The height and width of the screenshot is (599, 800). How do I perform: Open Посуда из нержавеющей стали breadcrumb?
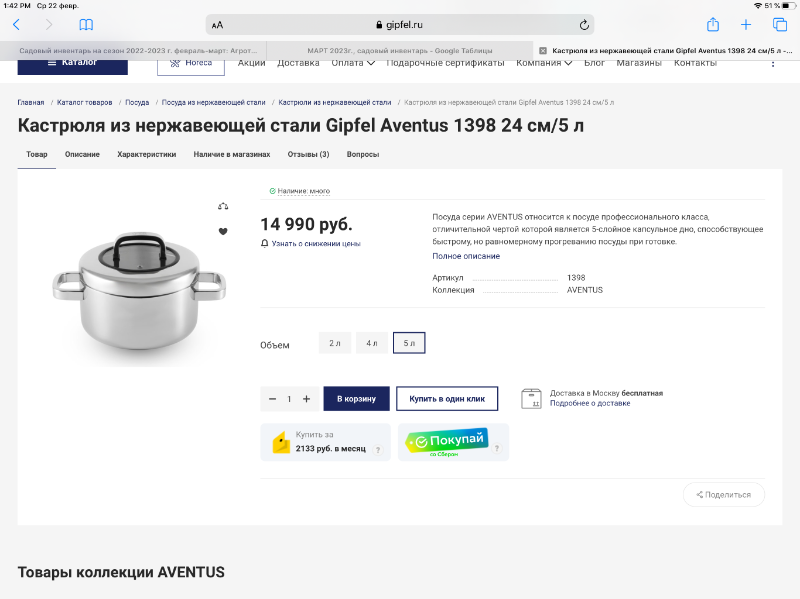[213, 103]
